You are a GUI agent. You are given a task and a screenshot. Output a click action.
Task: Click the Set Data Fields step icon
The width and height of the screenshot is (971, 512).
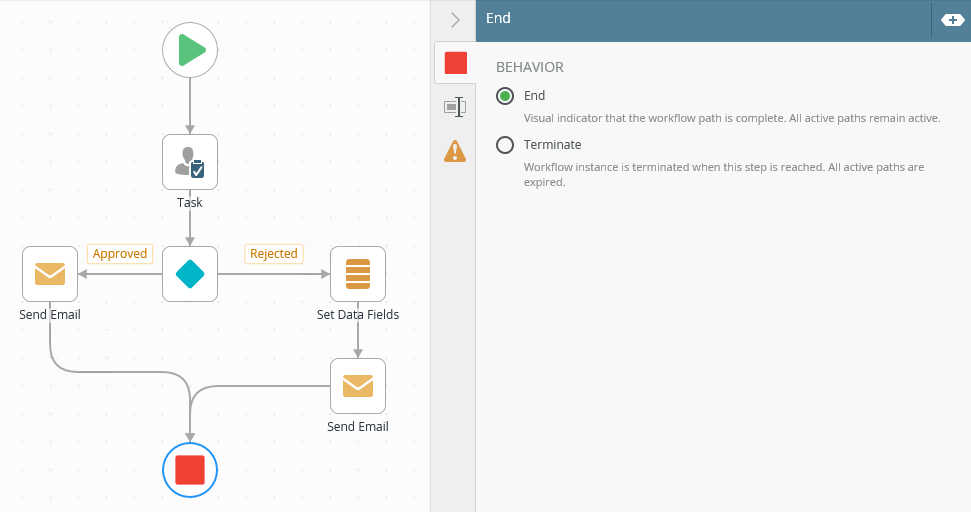click(358, 274)
